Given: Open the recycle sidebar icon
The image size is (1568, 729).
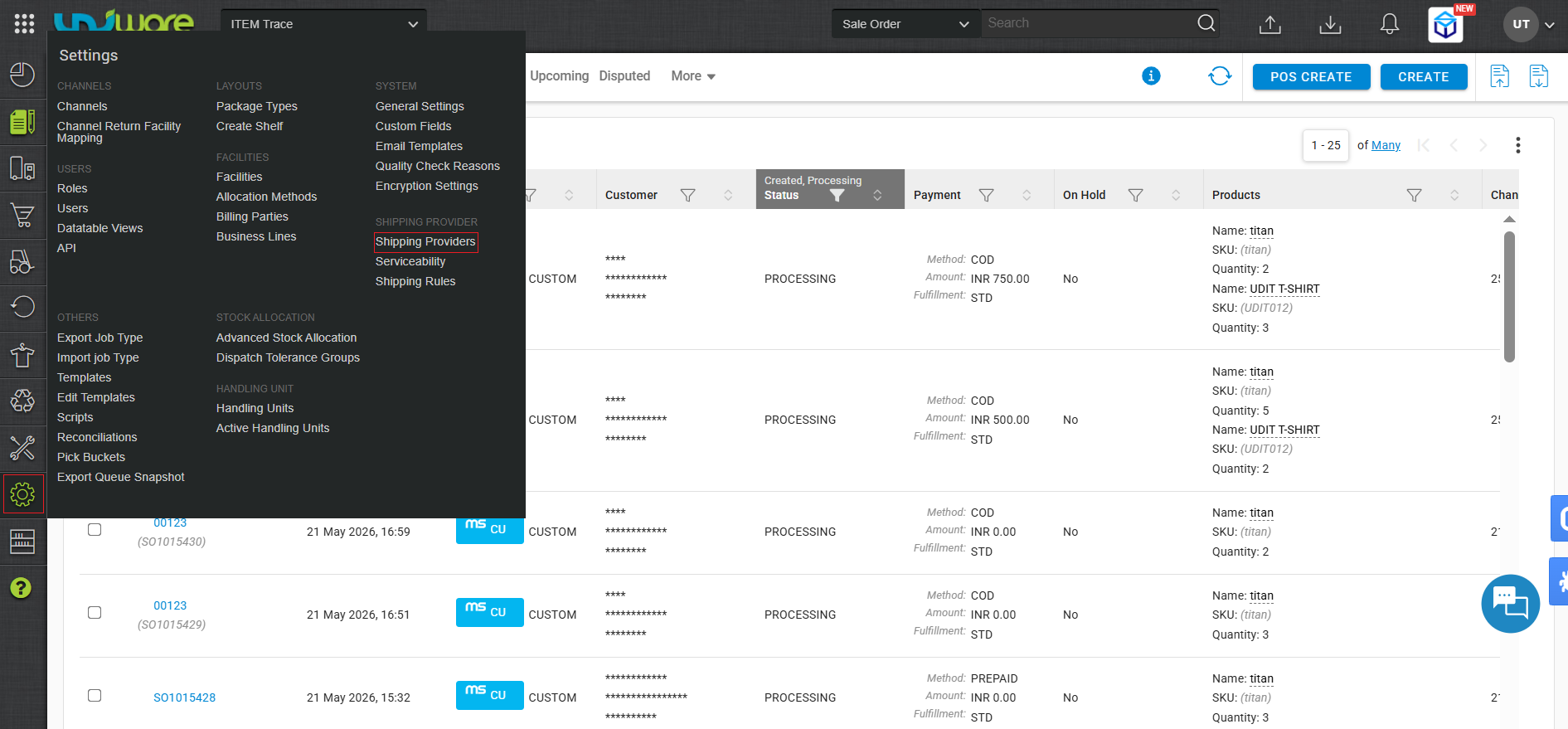Looking at the screenshot, I should (22, 401).
